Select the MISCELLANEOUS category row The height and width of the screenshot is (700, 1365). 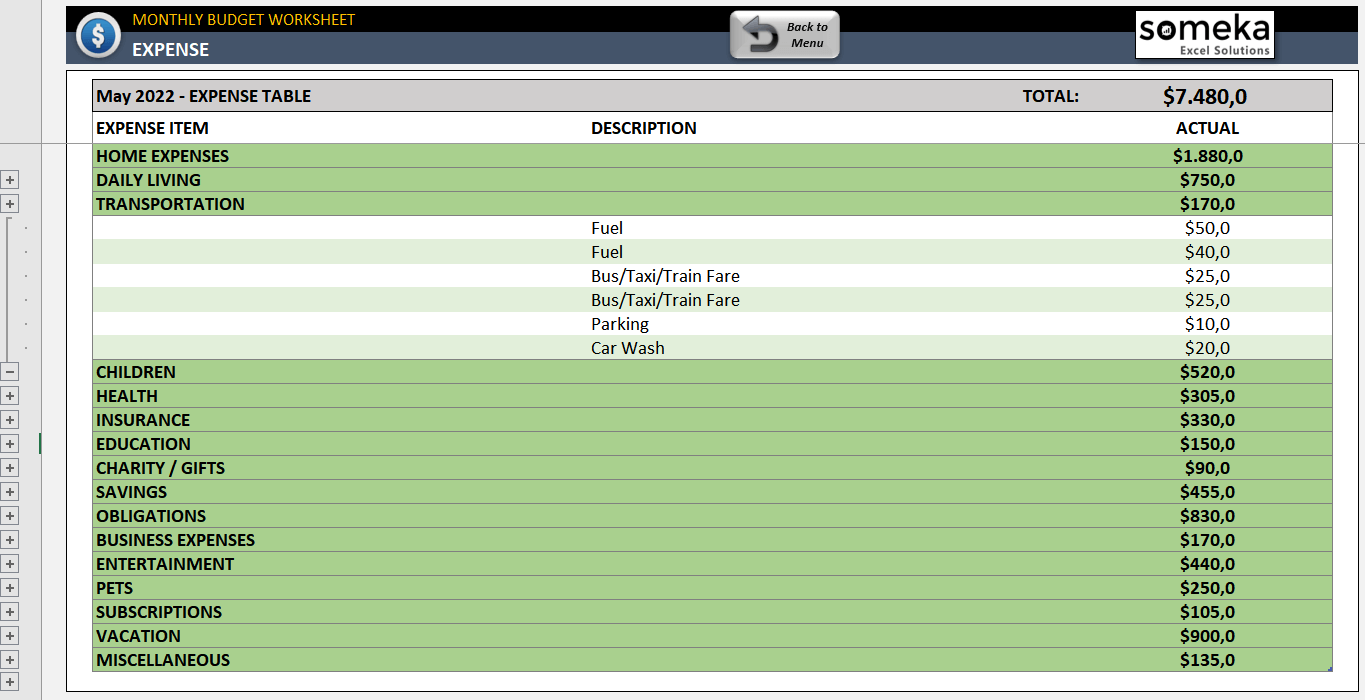tap(162, 659)
